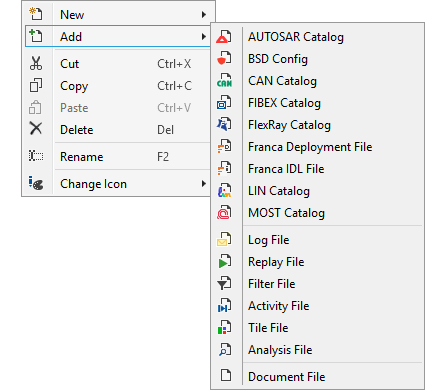Click the Add item plus page icon
This screenshot has height=390, width=425.
[x=36, y=36]
